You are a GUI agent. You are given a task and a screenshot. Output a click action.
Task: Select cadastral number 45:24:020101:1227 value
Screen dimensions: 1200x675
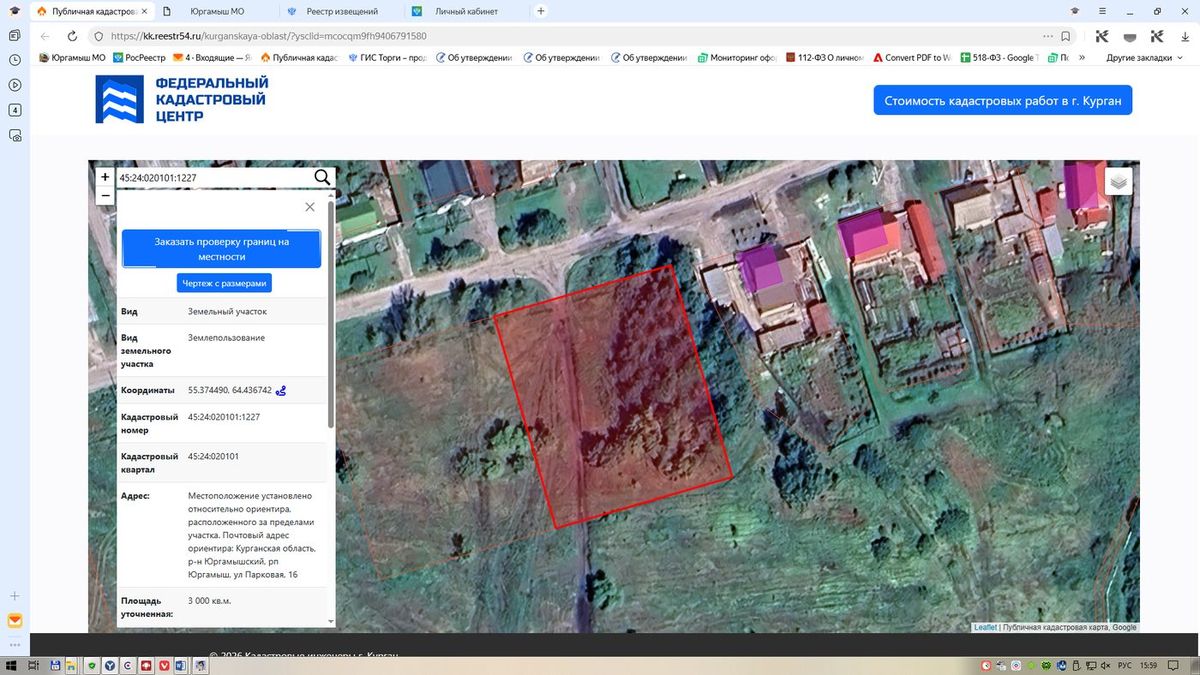224,417
